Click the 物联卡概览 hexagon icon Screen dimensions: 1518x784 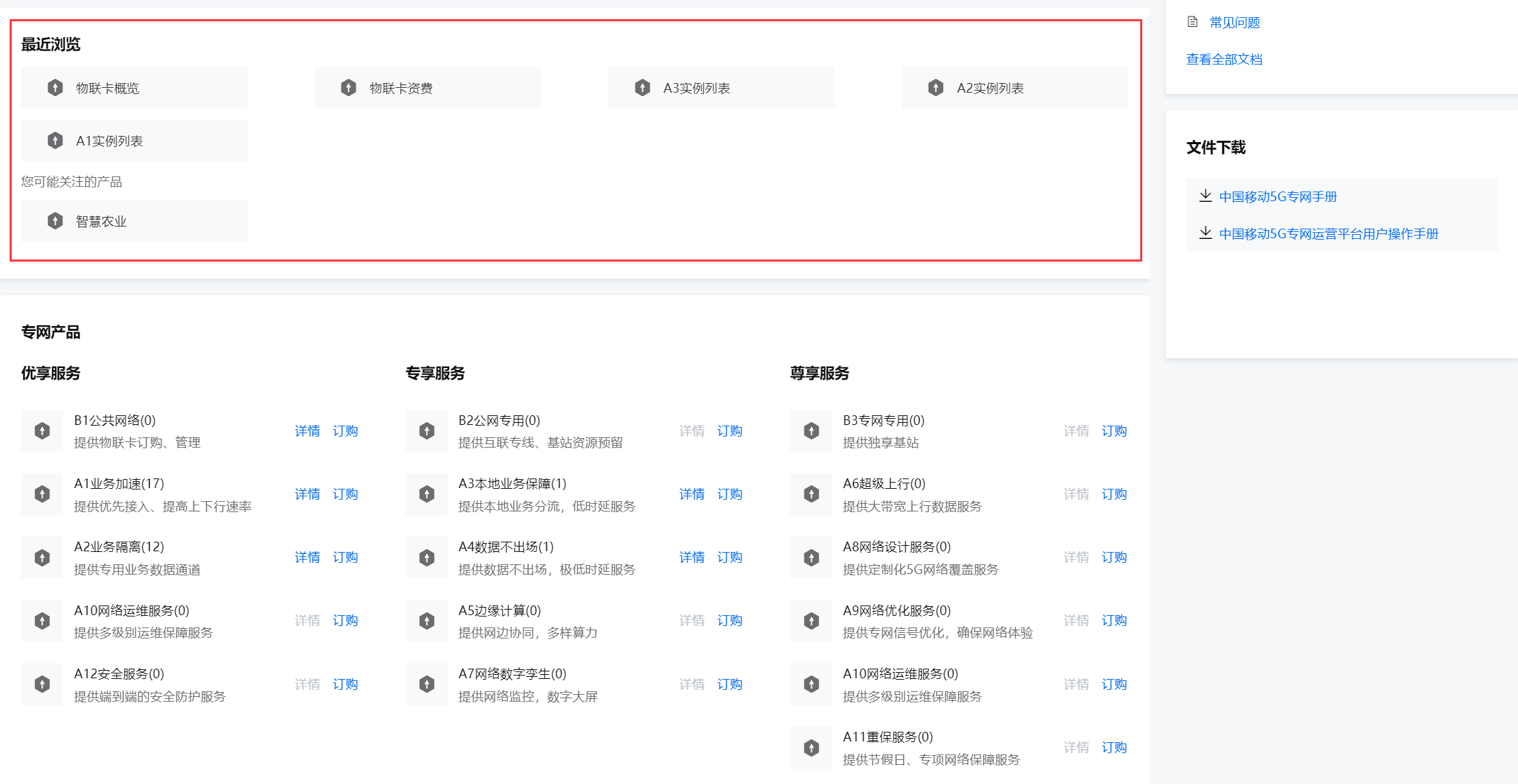[55, 88]
